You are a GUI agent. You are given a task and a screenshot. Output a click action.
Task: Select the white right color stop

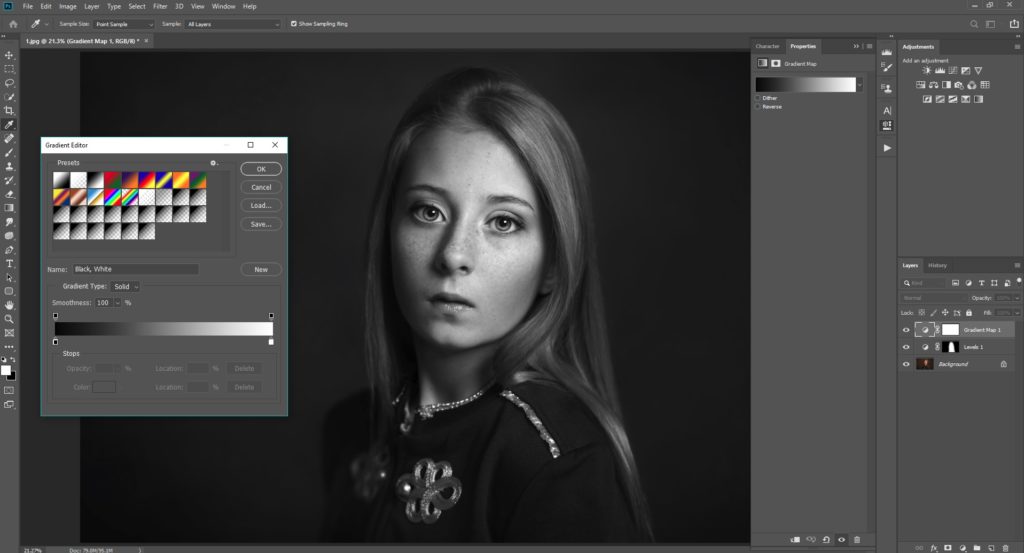271,341
